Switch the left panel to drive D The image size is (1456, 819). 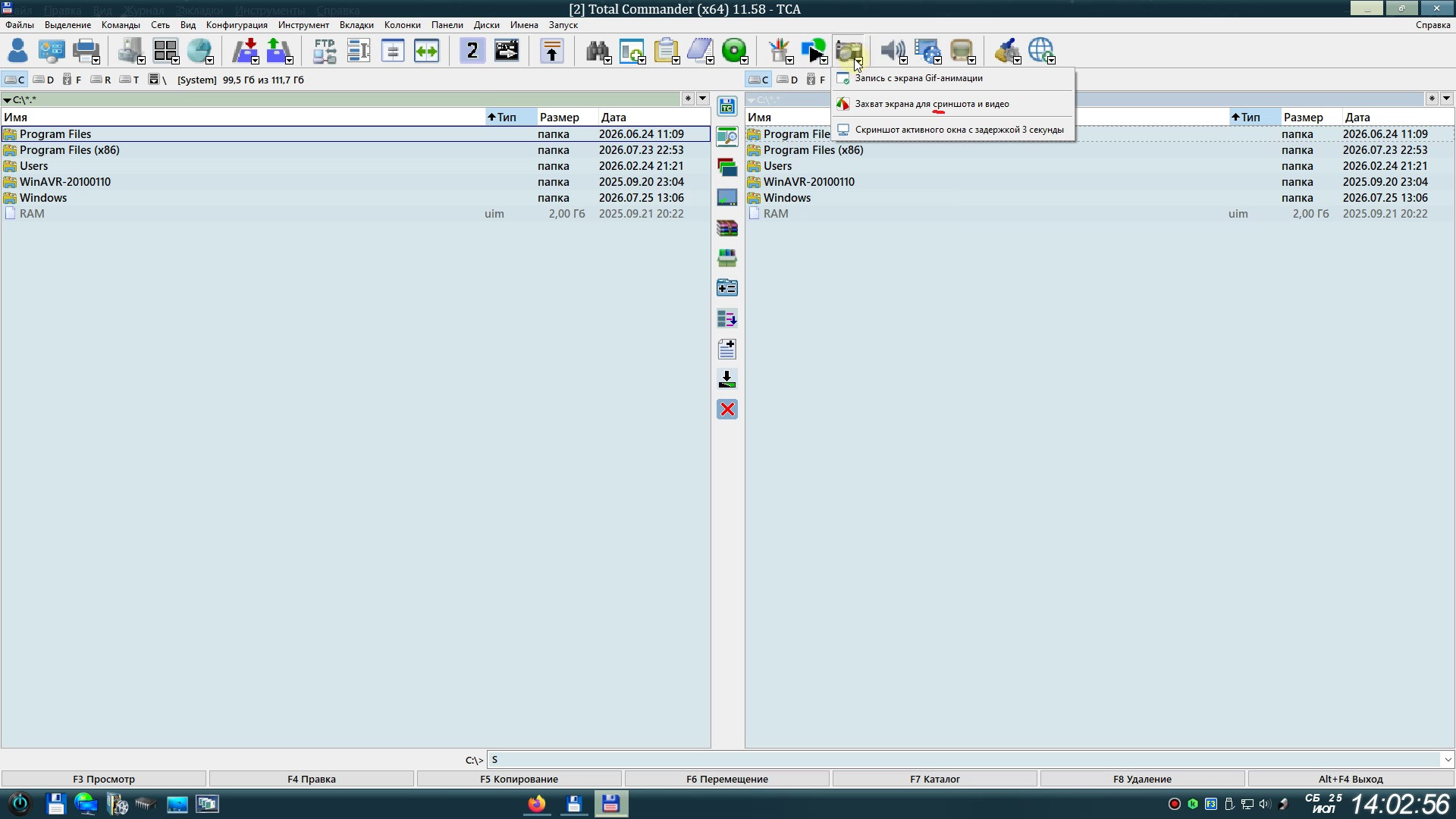click(x=43, y=80)
